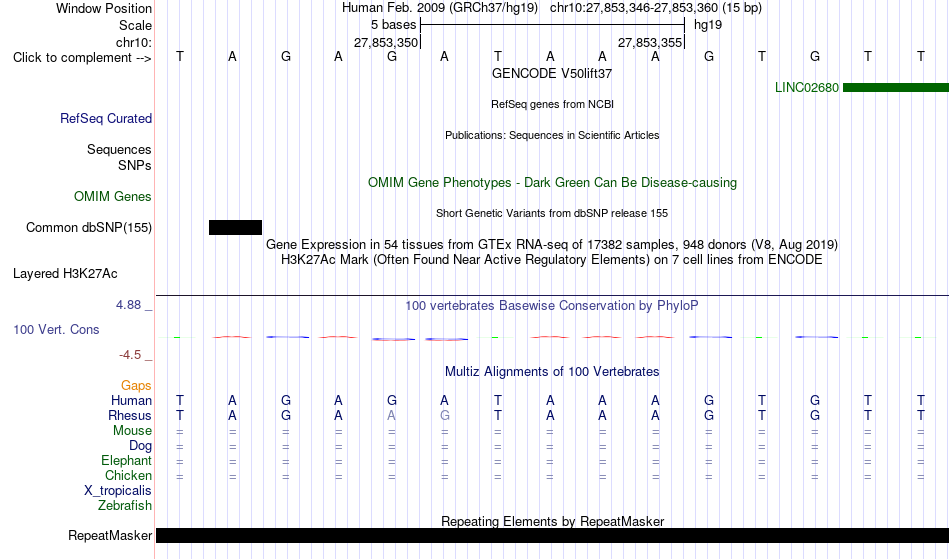Viewport: 950px width, 559px height.
Task: Click the LINC02680 gene label
Action: point(806,87)
